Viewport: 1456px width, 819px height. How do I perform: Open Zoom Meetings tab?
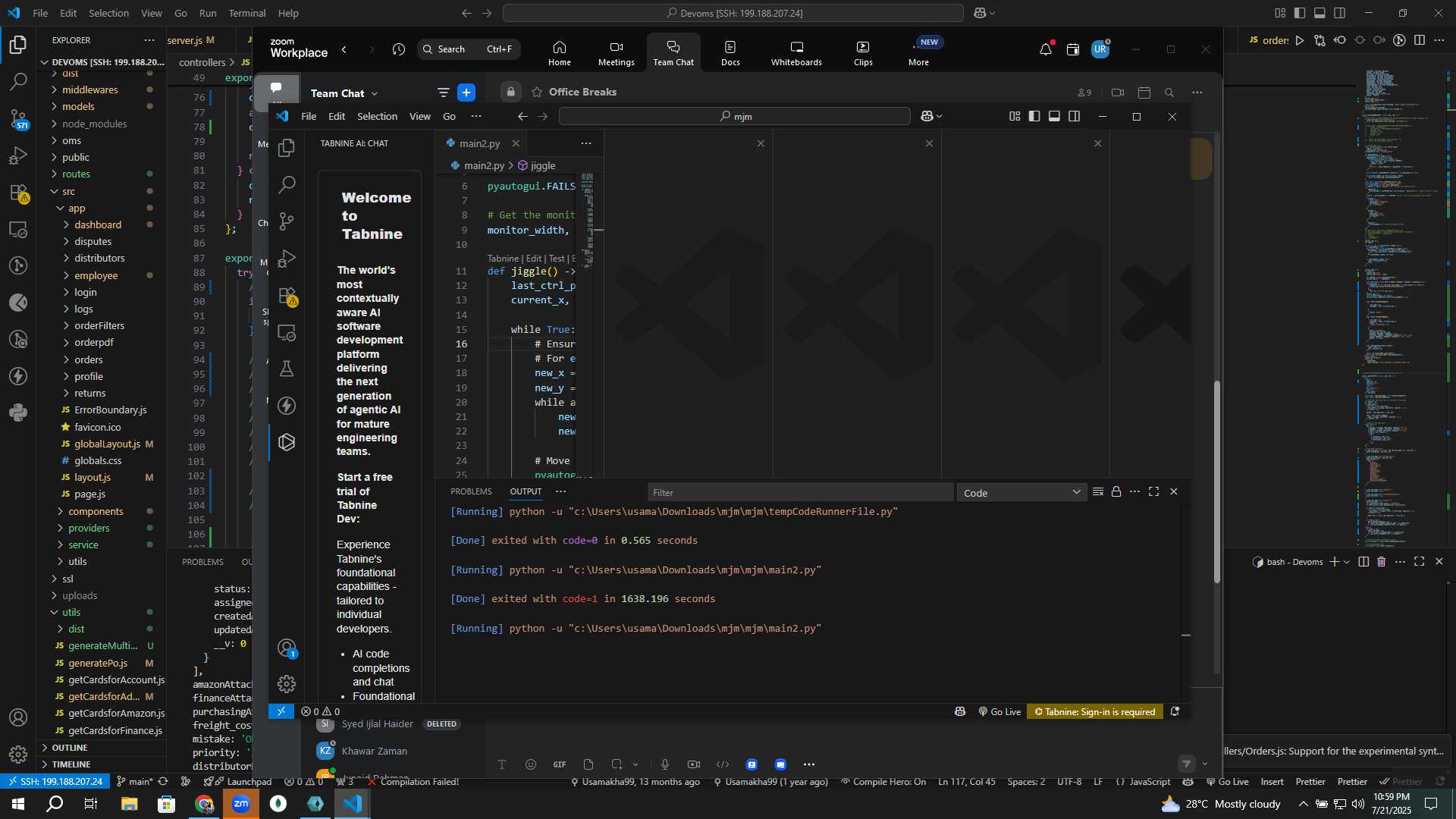[x=616, y=53]
